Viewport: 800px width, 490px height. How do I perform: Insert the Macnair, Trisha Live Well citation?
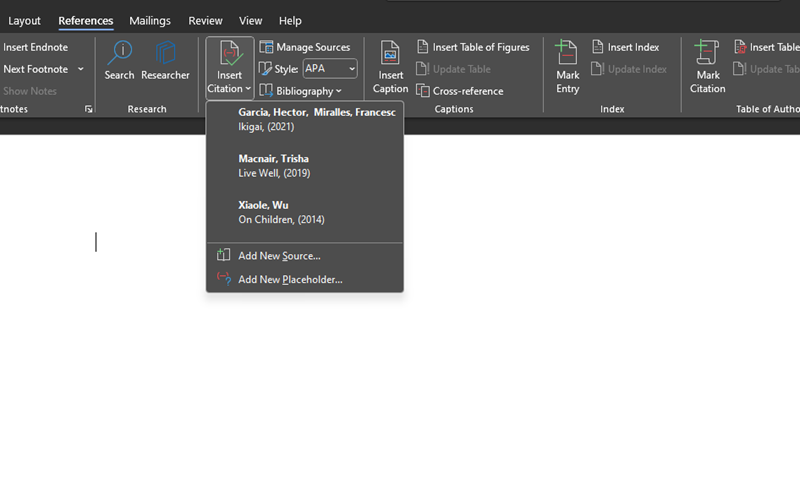(x=274, y=166)
